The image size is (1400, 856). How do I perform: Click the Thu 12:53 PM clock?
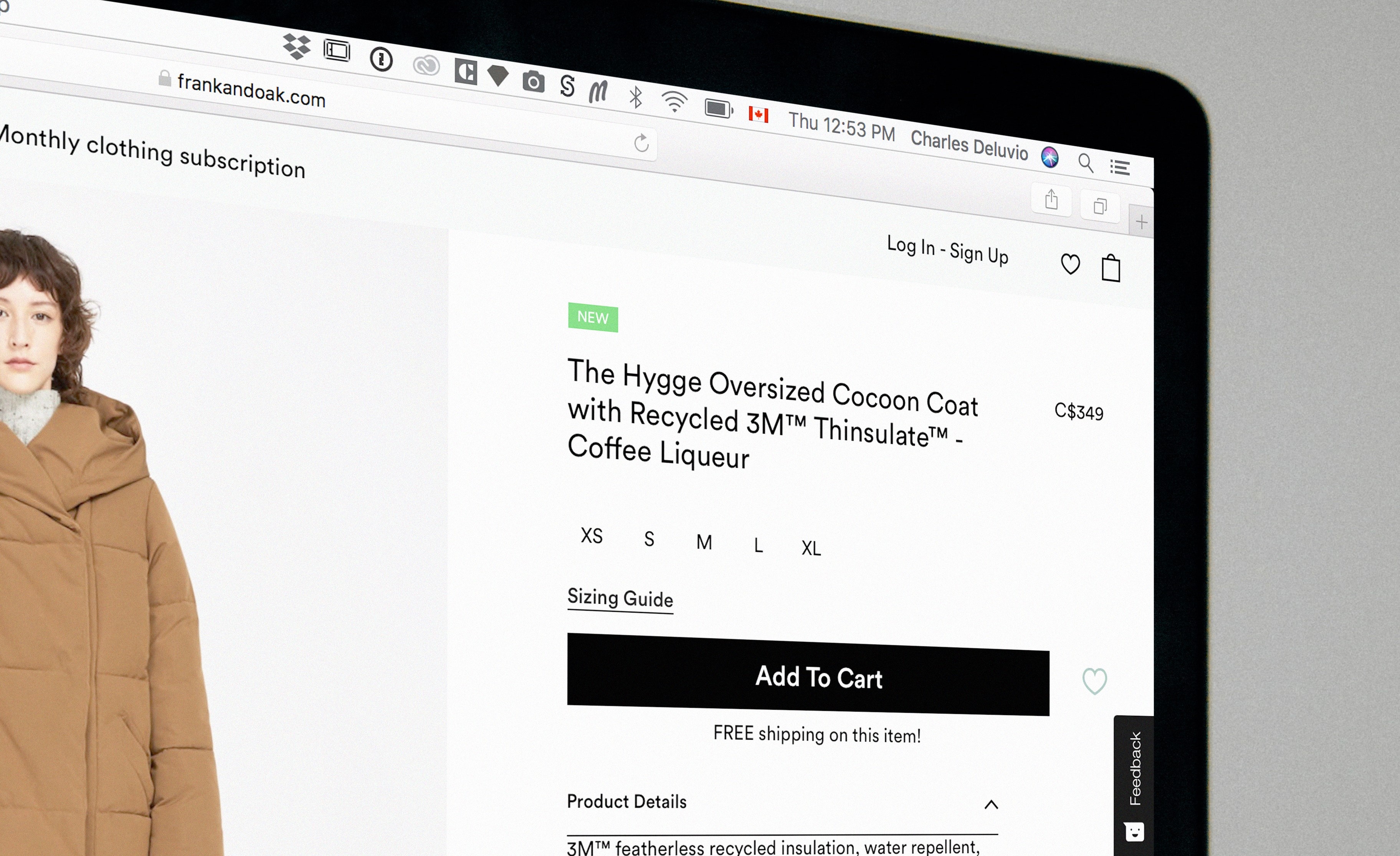841,127
